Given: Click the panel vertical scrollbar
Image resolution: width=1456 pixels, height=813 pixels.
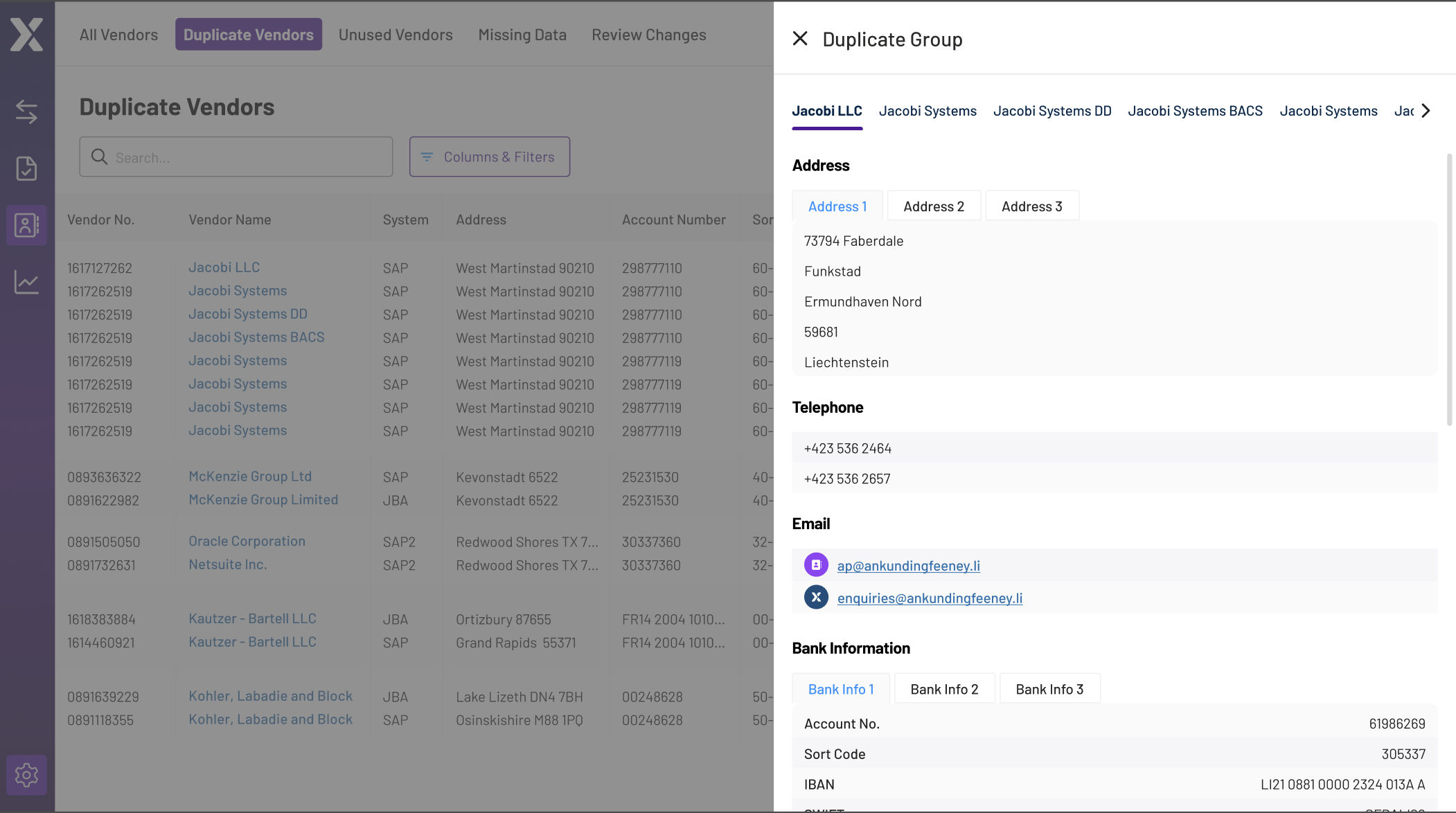Looking at the screenshot, I should click(1449, 289).
